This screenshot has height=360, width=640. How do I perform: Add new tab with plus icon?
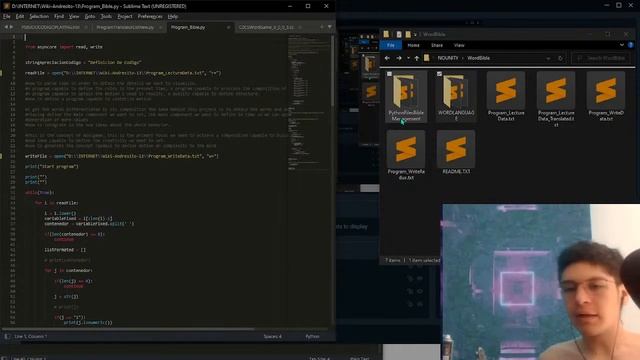[x=322, y=27]
